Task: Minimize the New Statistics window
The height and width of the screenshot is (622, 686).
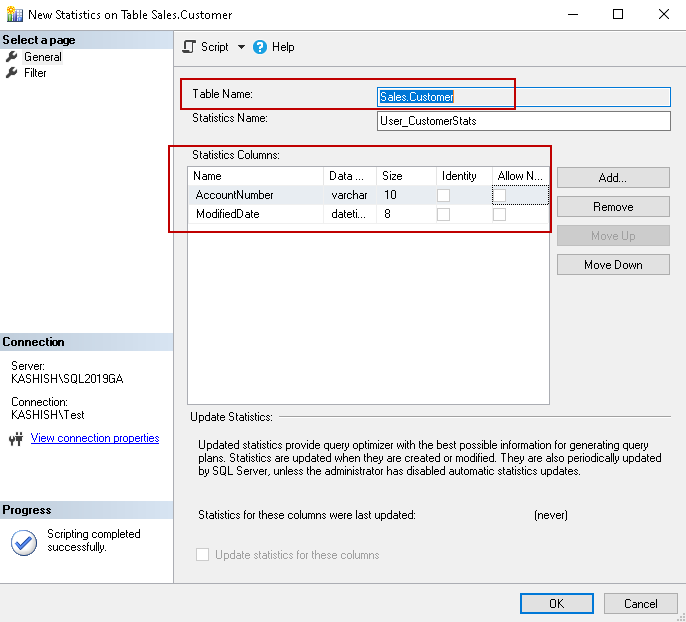Action: [573, 14]
